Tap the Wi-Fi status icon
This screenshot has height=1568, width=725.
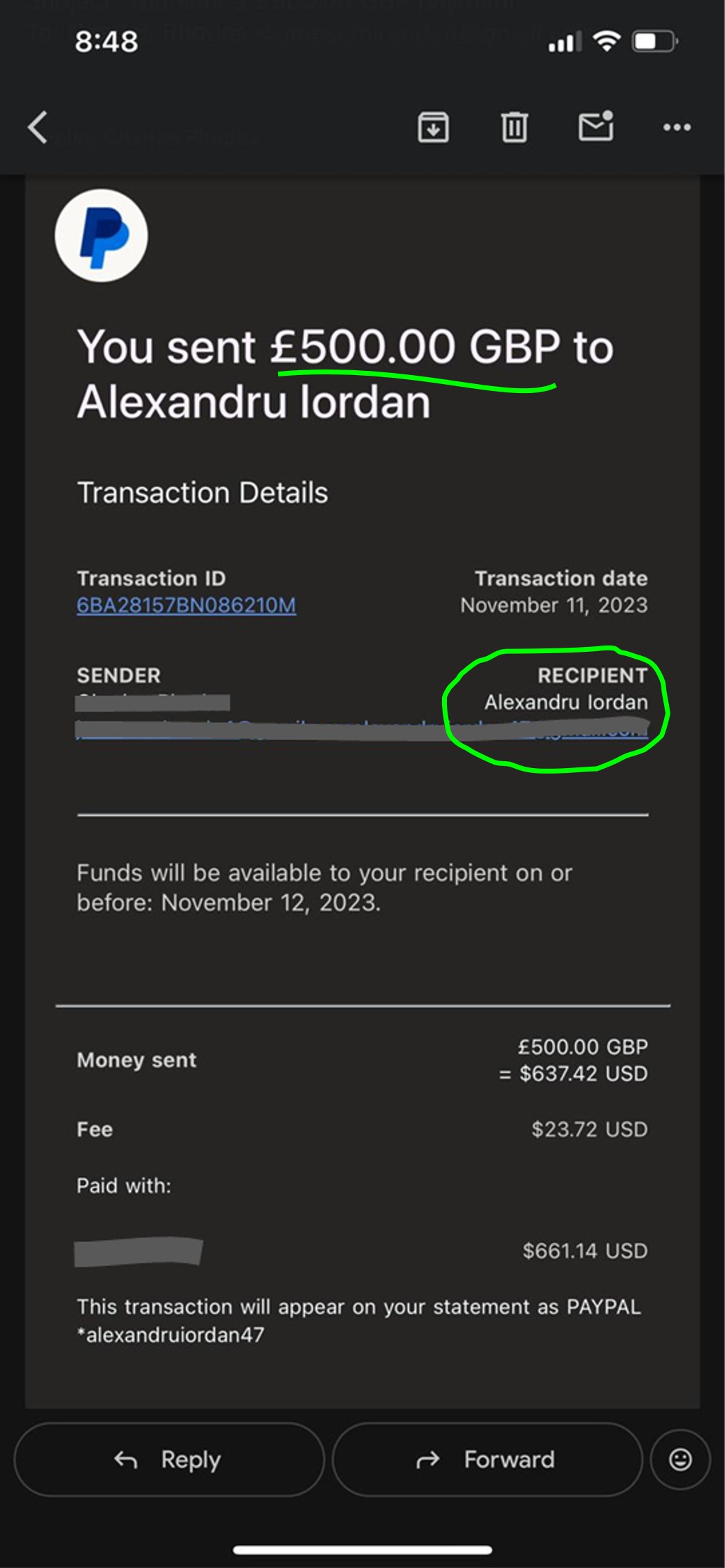[607, 42]
